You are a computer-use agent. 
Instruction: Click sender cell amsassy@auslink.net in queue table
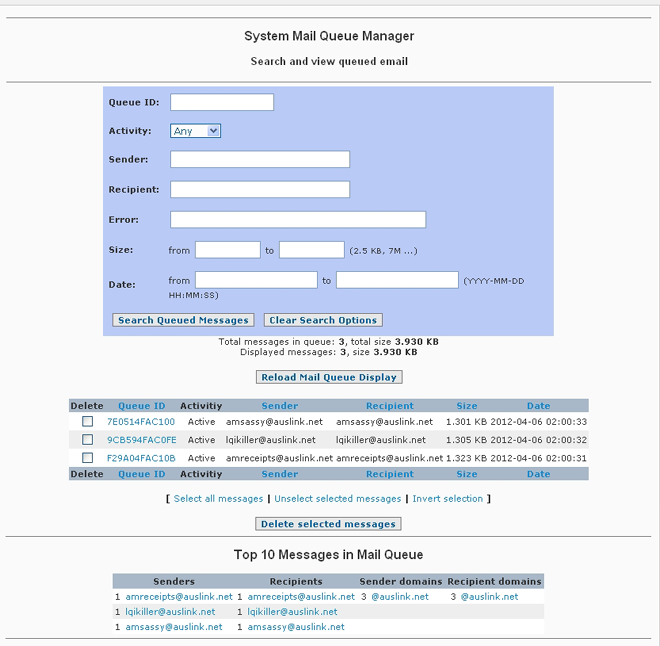tap(274, 422)
